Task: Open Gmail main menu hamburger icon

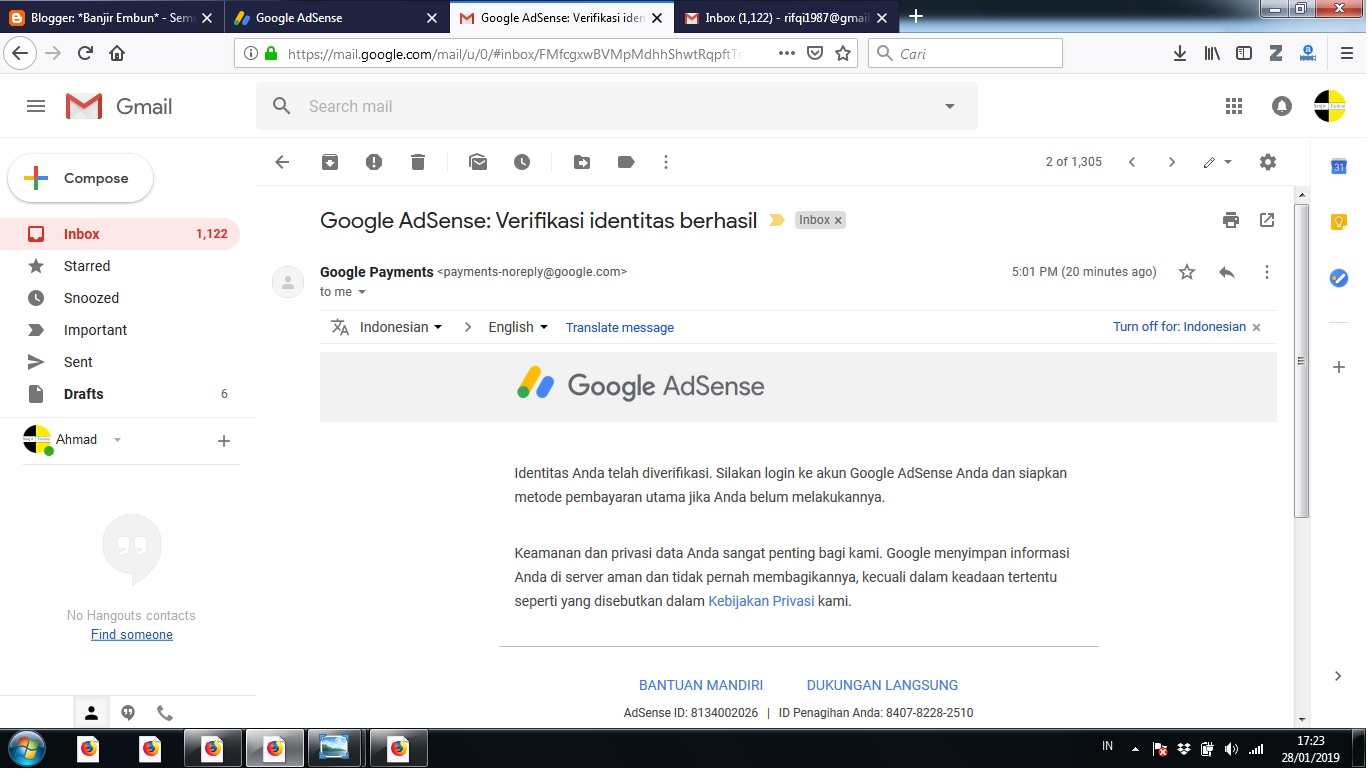Action: [x=36, y=106]
